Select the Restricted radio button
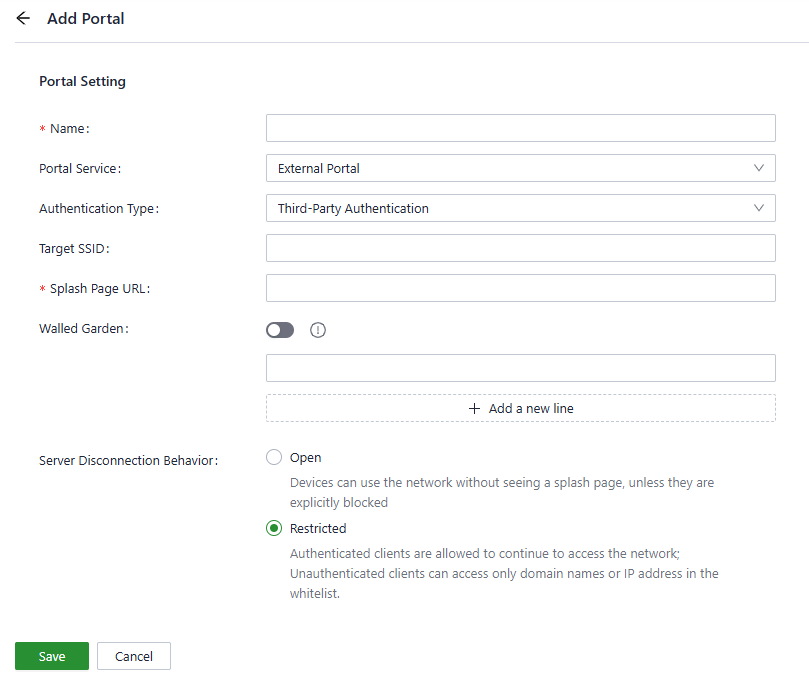 tap(274, 528)
